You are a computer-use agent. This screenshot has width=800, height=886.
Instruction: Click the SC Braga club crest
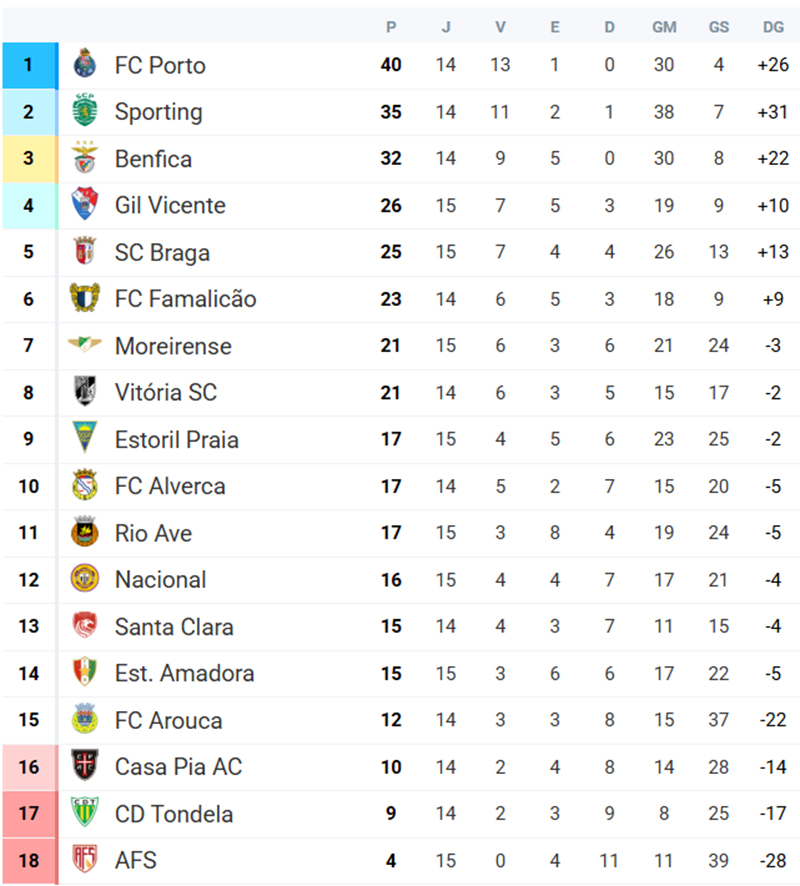[x=84, y=252]
